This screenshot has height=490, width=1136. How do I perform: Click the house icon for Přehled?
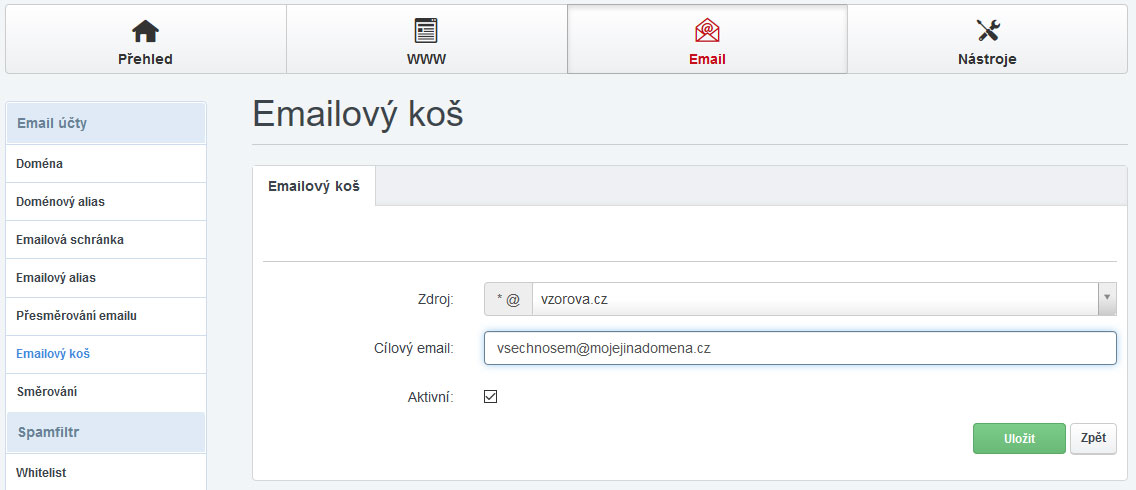click(145, 31)
